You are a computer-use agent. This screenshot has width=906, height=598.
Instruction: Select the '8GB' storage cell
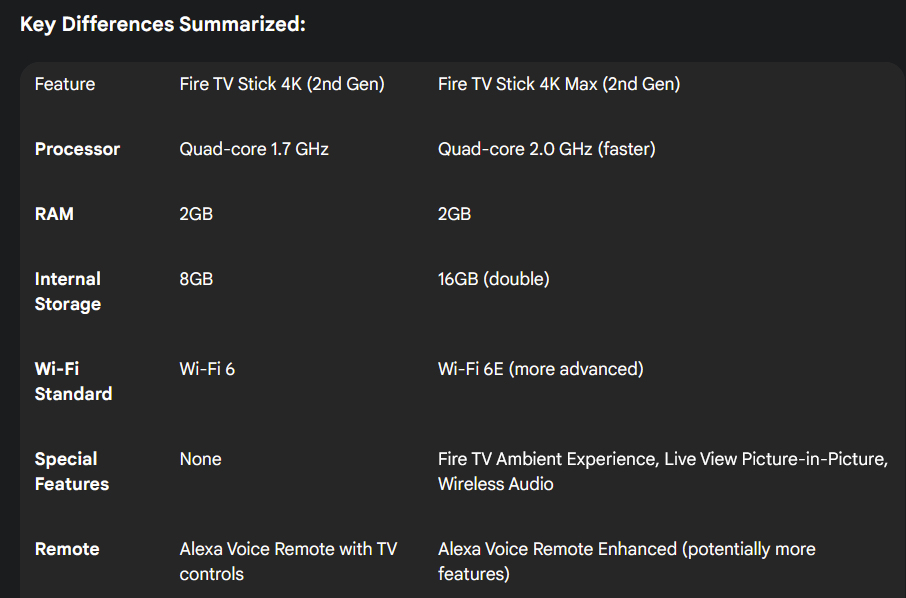coord(196,279)
